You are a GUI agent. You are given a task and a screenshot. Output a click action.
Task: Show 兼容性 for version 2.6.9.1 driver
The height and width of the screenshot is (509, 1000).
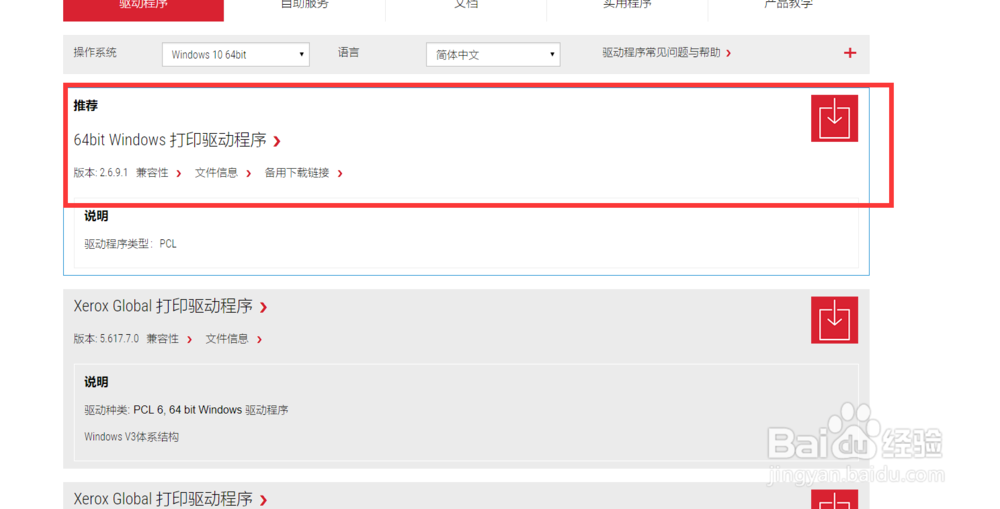pos(158,173)
